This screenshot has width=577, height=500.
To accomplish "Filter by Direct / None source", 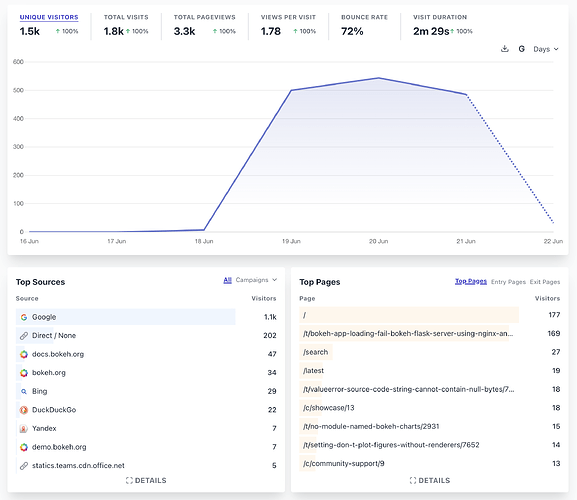I will tap(146, 336).
